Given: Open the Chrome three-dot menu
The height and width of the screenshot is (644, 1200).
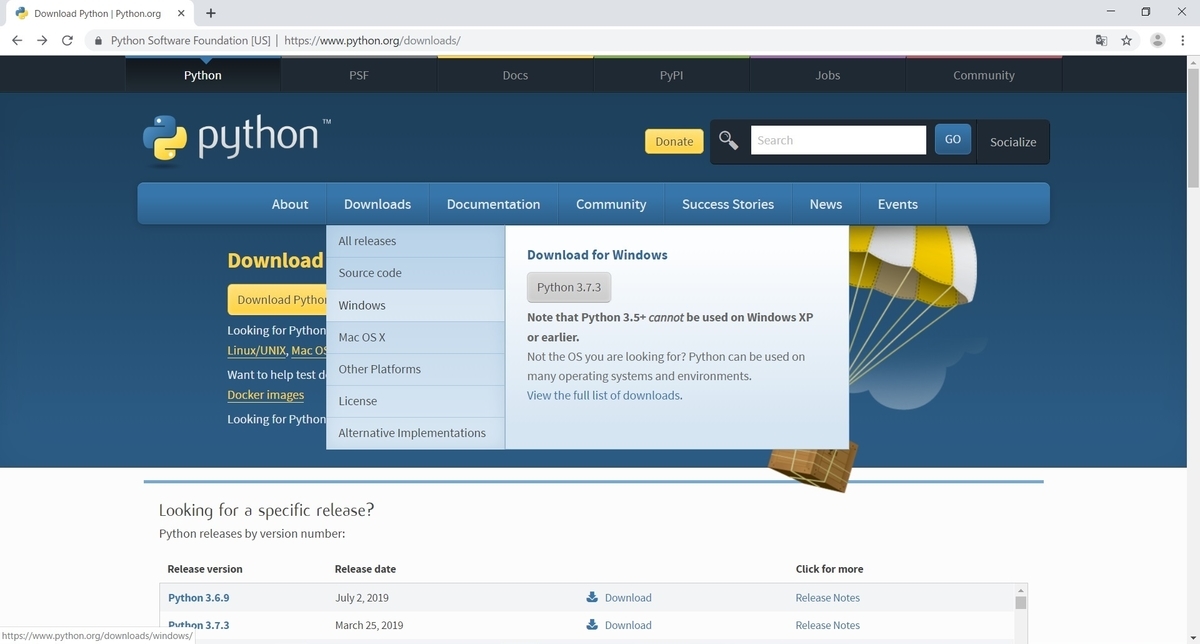Looking at the screenshot, I should coord(1183,40).
